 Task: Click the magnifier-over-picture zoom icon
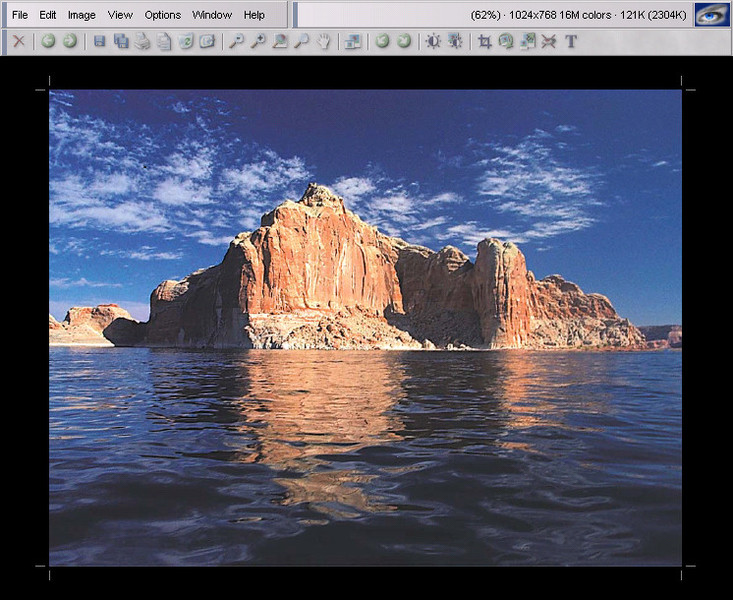(x=280, y=41)
